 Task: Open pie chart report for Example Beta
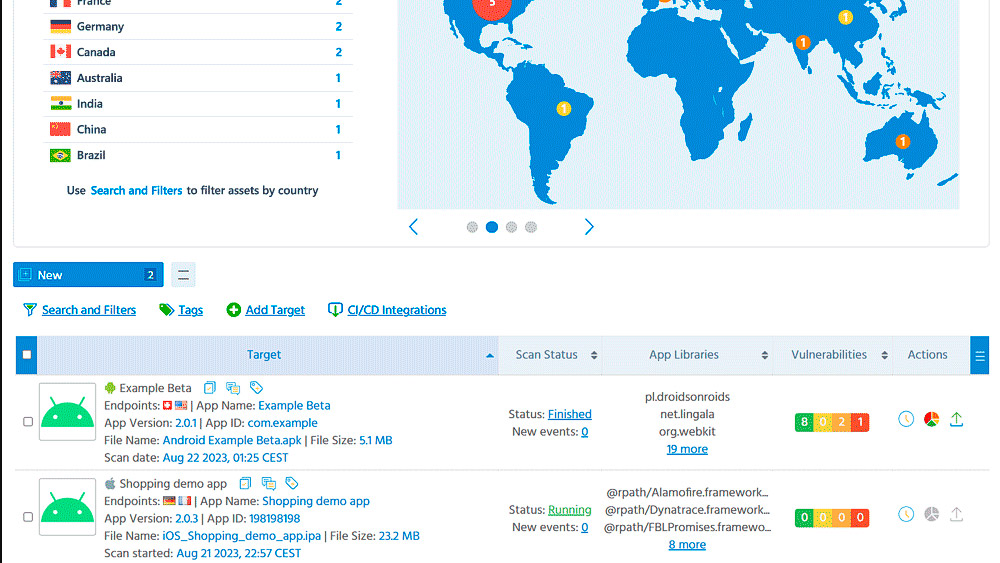(931, 419)
